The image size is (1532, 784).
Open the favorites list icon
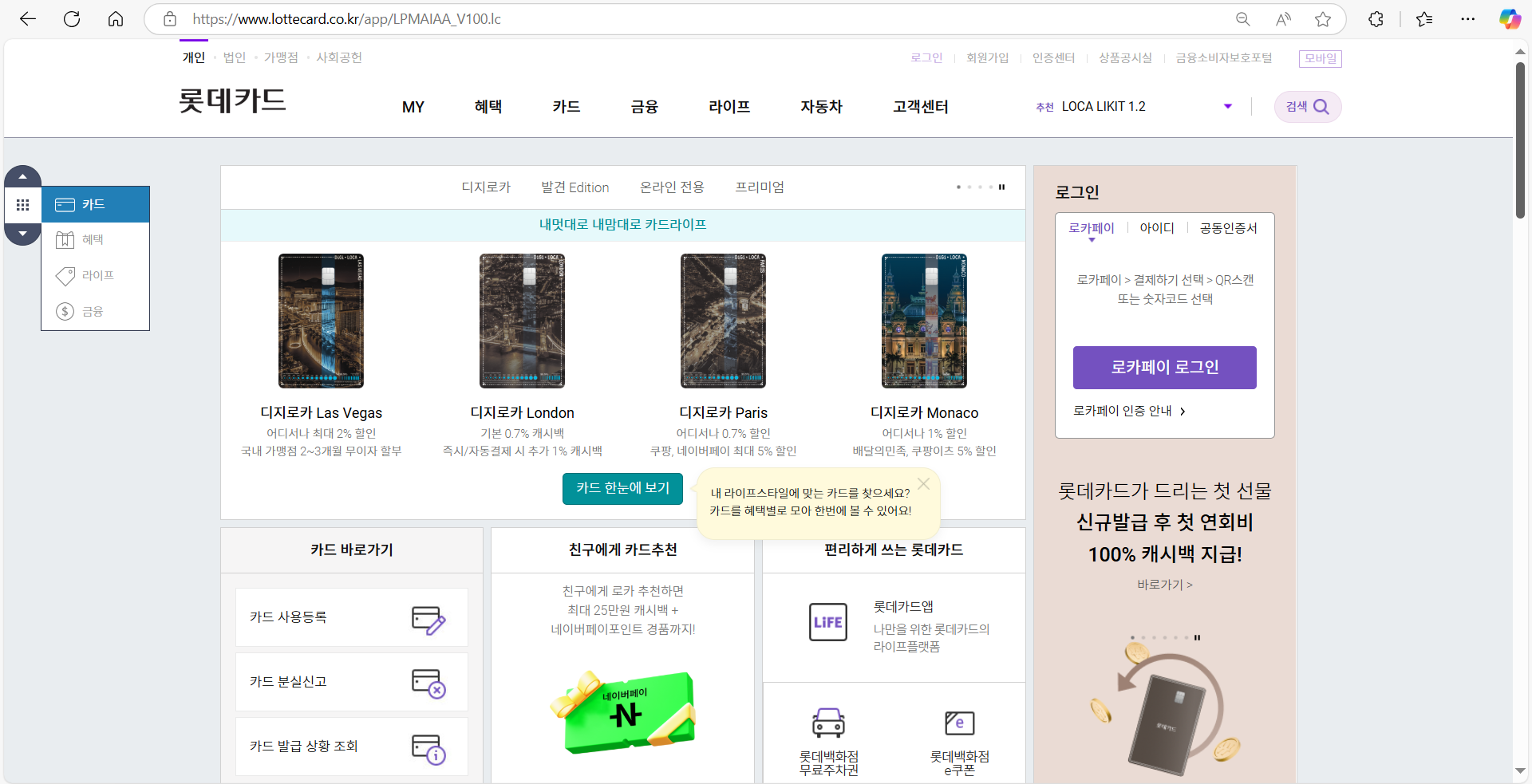coord(1424,19)
